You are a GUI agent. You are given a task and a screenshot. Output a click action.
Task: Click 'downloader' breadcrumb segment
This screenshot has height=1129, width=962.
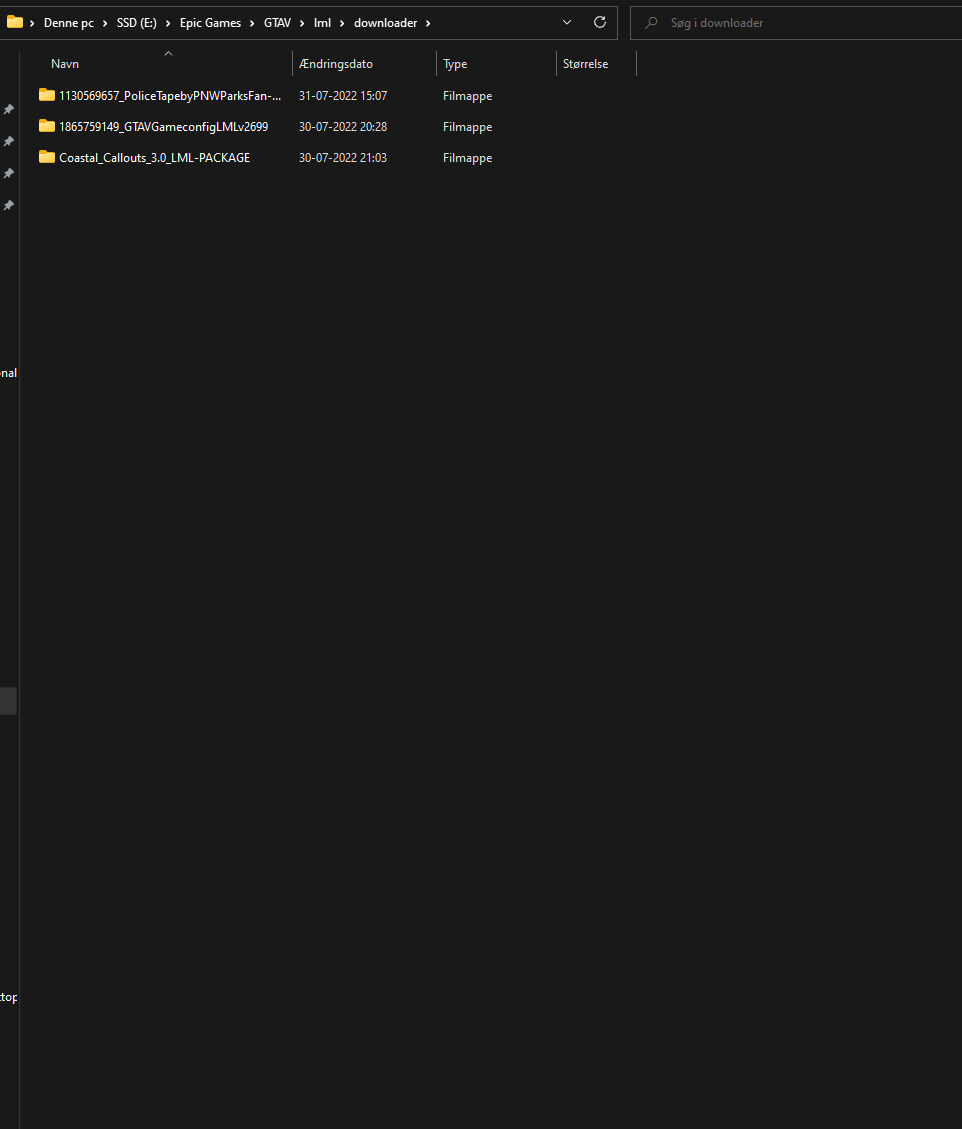click(385, 23)
